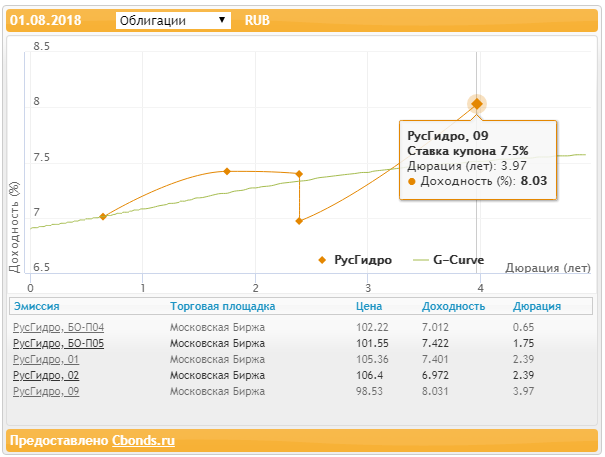Sort by the Доходность column header
The height and width of the screenshot is (457, 605).
coord(453,307)
